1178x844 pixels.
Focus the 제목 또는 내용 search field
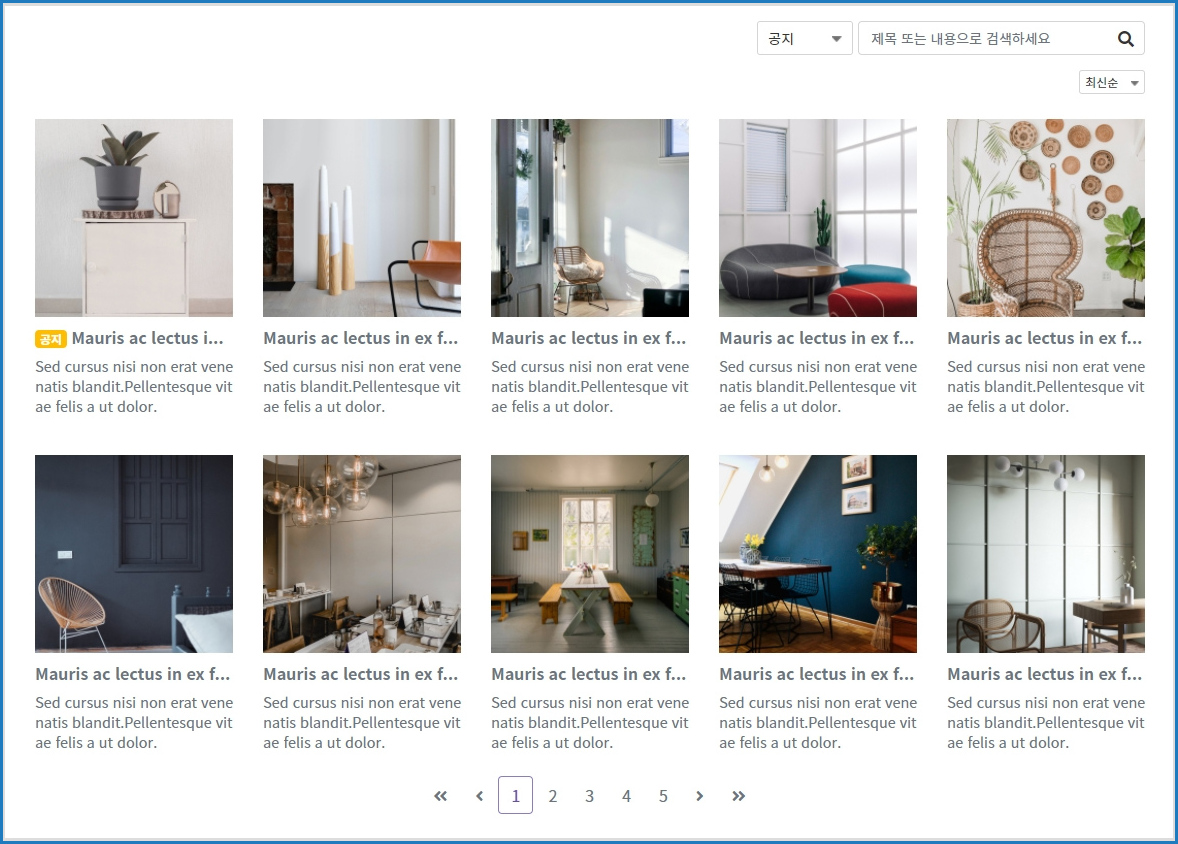985,39
